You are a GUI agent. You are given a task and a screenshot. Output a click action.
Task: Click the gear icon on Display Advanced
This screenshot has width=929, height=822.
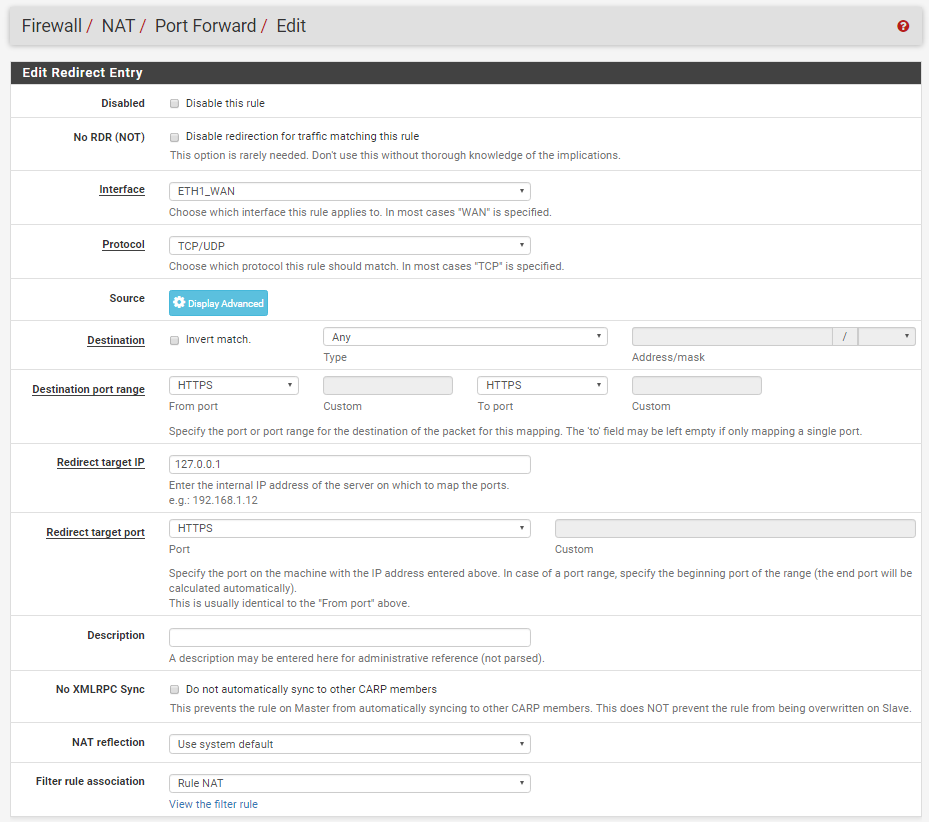click(x=179, y=302)
